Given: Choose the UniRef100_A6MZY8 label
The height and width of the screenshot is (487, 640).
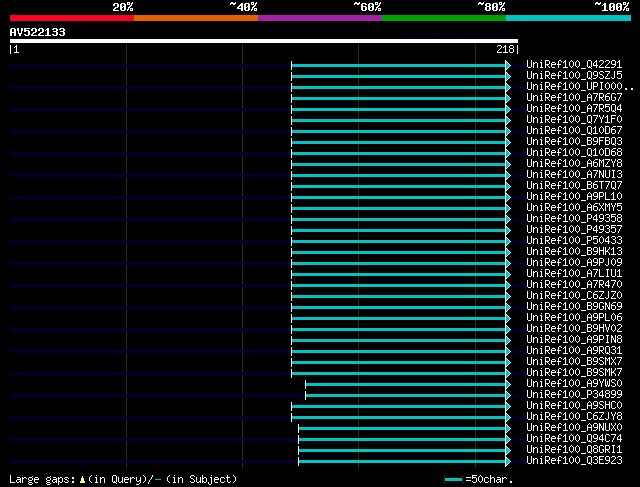Looking at the screenshot, I should click(x=574, y=164).
